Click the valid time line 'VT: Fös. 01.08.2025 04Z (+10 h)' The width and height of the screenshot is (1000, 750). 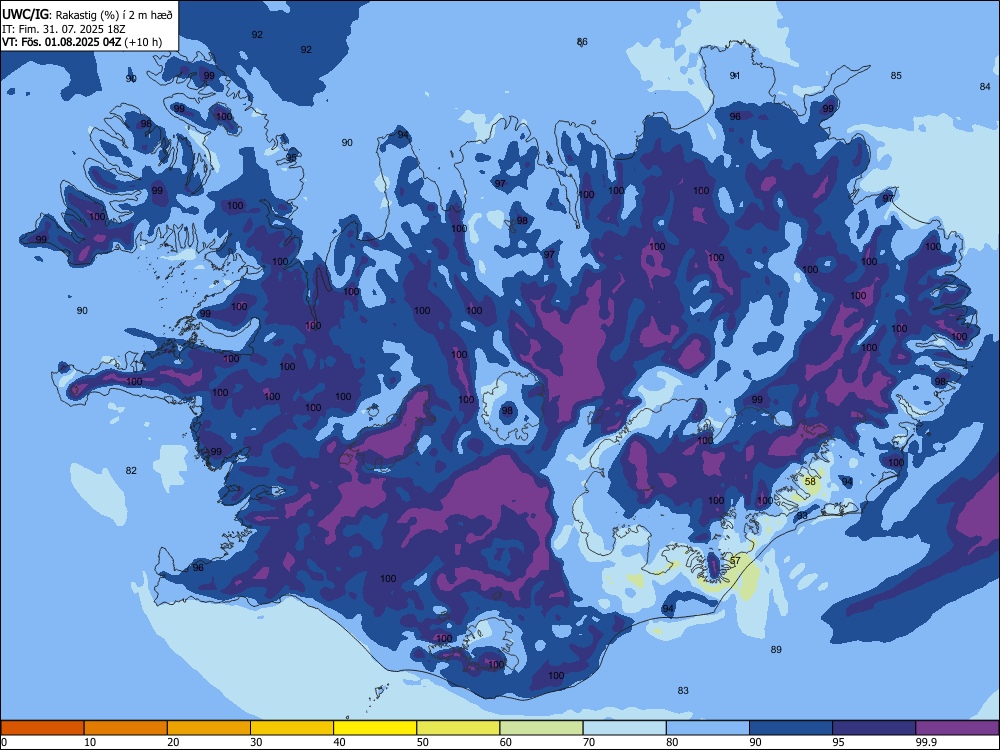tap(82, 42)
